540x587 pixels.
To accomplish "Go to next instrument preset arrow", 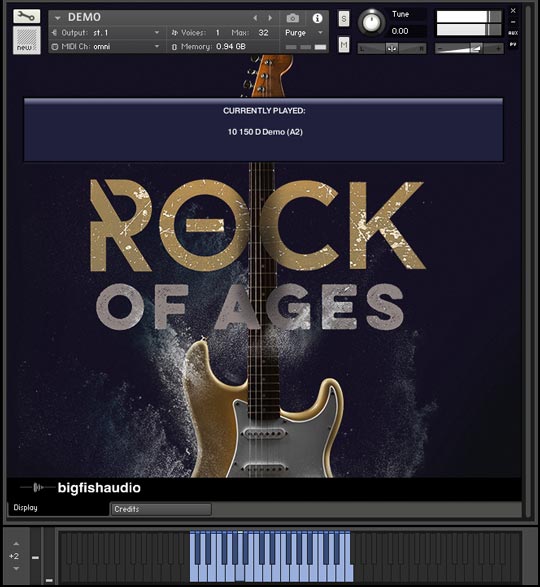I will coord(270,18).
